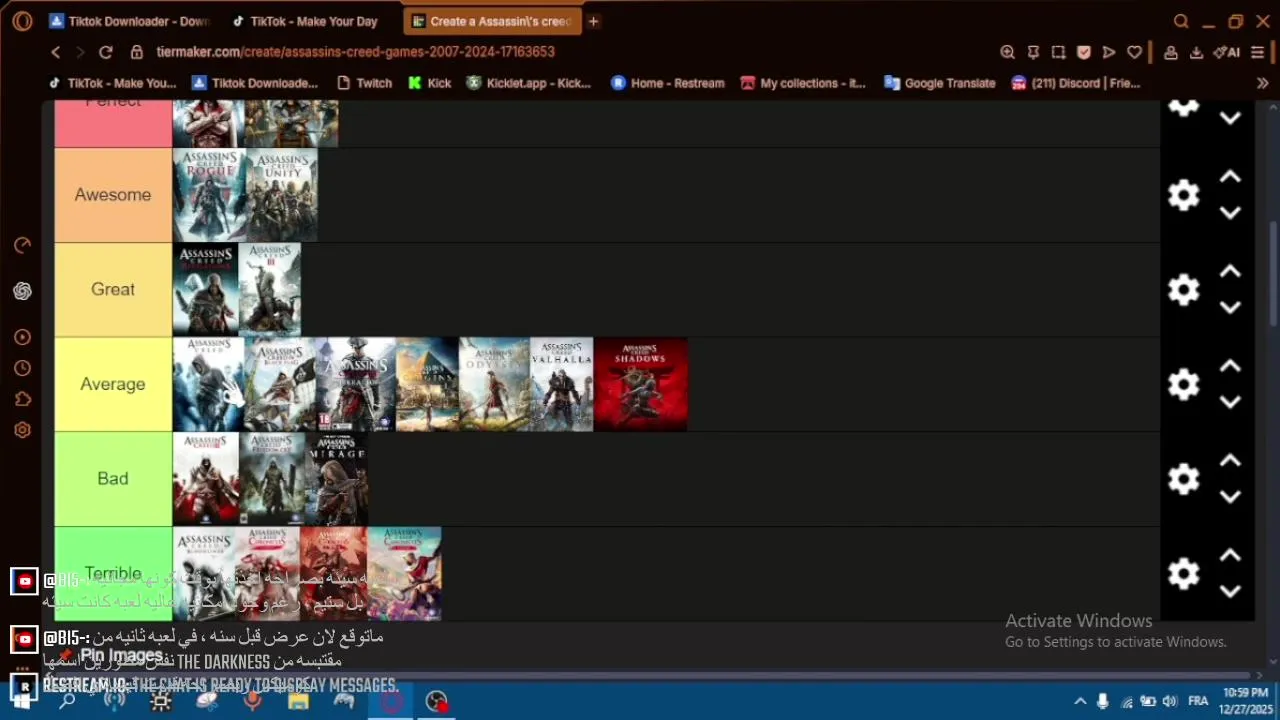Open the zoom magnifier in address bar
The width and height of the screenshot is (1280, 720).
pyautogui.click(x=1007, y=52)
